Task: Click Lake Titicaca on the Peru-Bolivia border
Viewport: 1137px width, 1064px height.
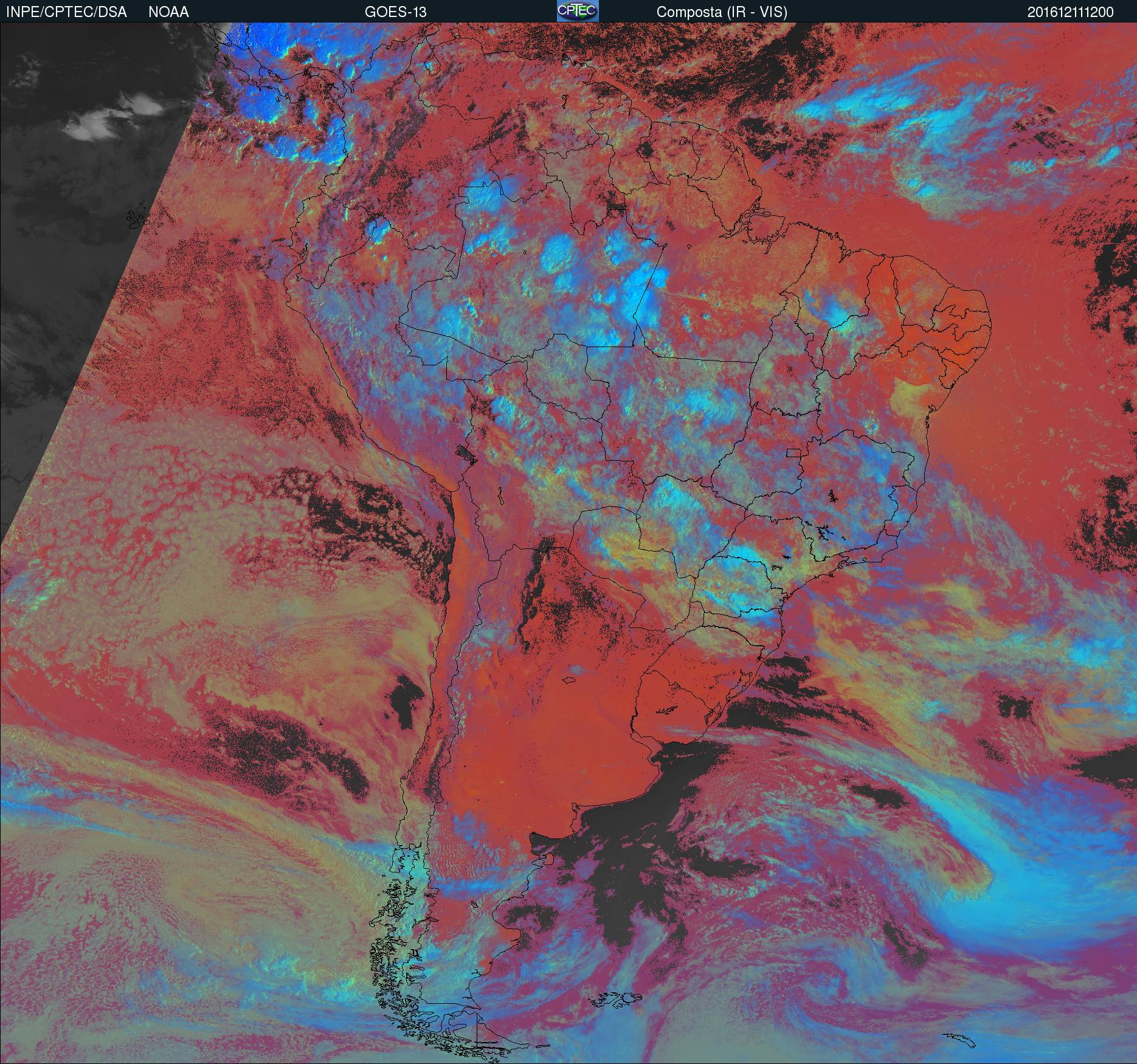Action: pyautogui.click(x=466, y=453)
